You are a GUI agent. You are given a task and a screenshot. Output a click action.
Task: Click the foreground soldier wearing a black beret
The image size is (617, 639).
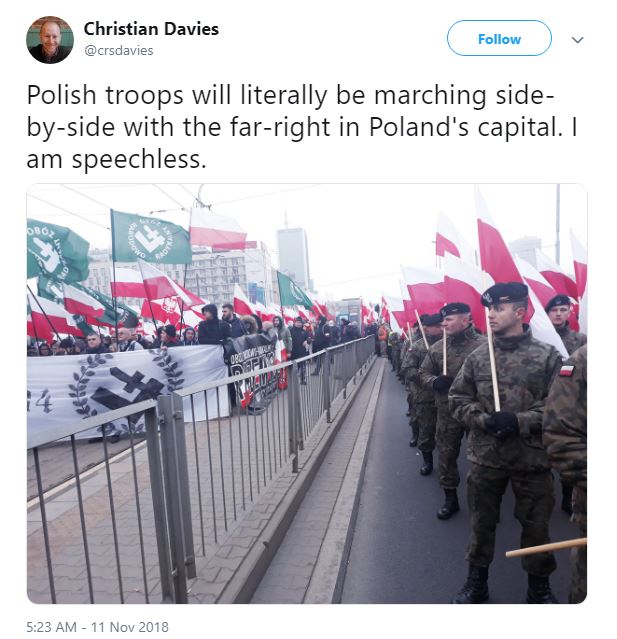tap(505, 440)
